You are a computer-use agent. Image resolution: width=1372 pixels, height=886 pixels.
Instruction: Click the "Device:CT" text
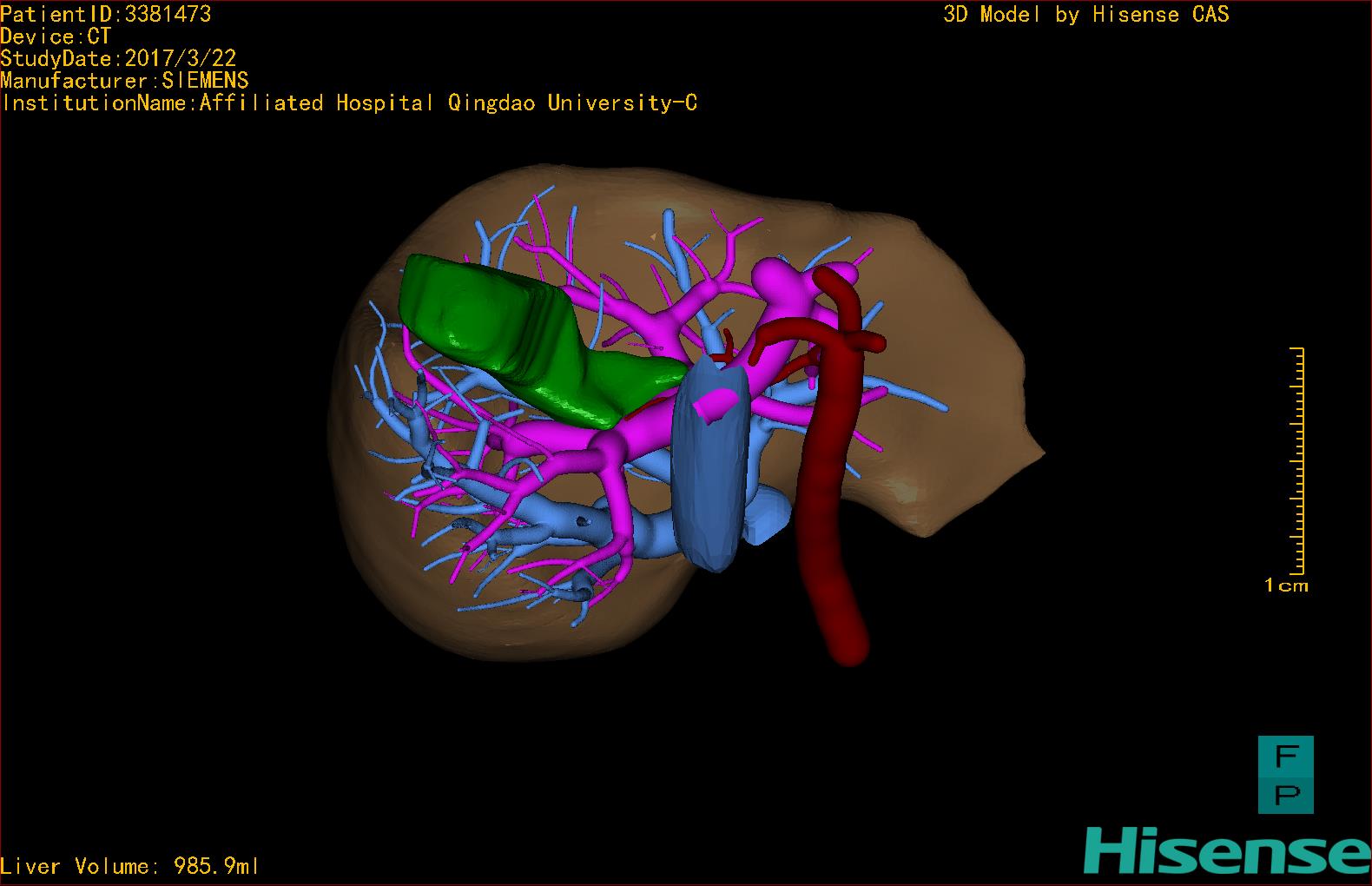(x=56, y=36)
